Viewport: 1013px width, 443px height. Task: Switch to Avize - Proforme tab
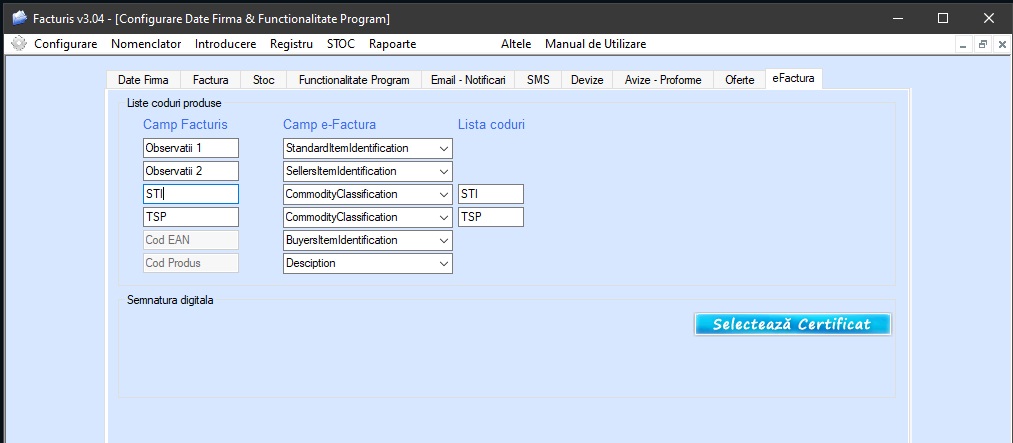tap(663, 80)
